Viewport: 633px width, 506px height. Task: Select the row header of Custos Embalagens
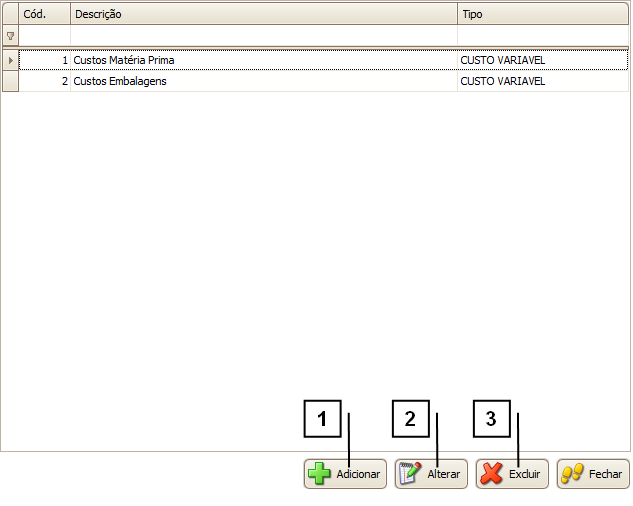pos(10,82)
